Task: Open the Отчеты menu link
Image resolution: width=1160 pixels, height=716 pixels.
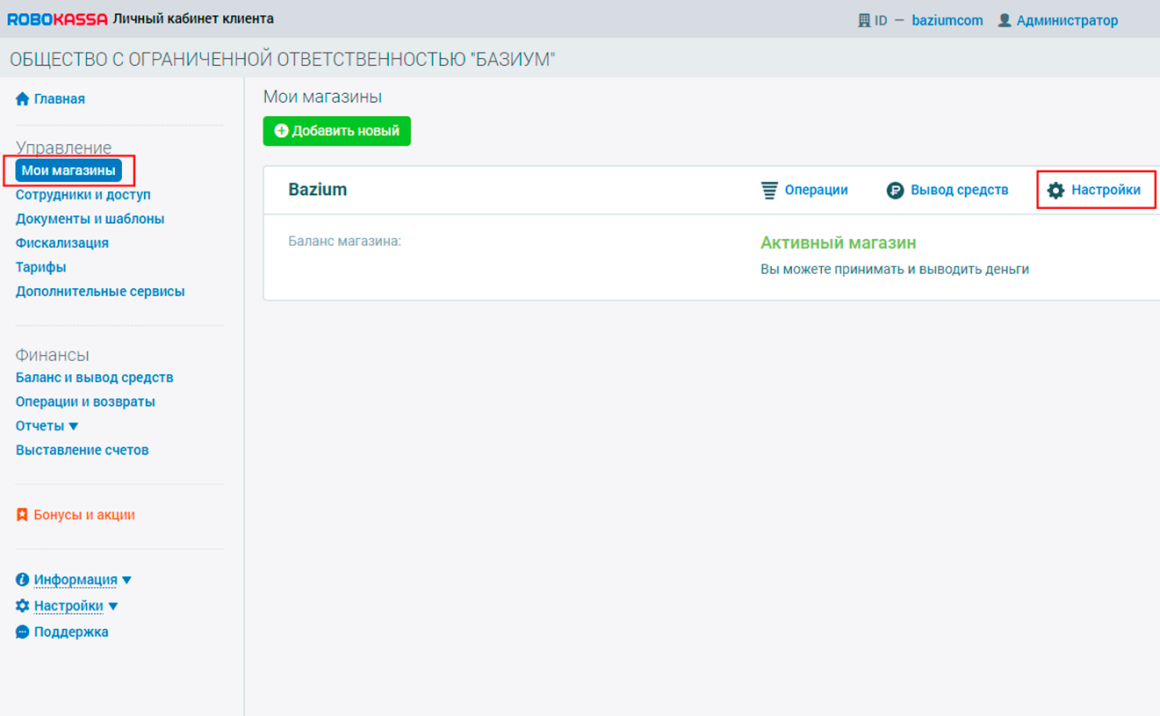Action: coord(40,426)
